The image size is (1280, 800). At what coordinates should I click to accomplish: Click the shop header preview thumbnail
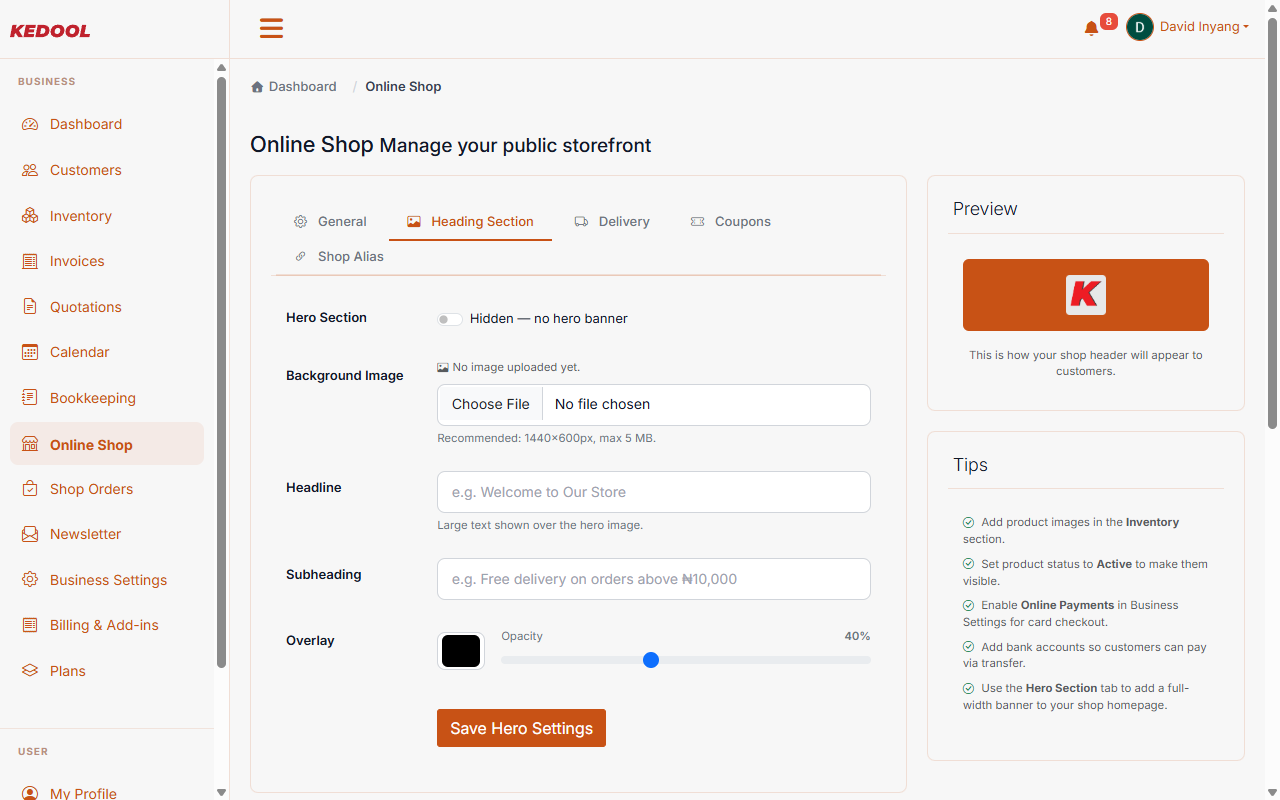(1086, 295)
